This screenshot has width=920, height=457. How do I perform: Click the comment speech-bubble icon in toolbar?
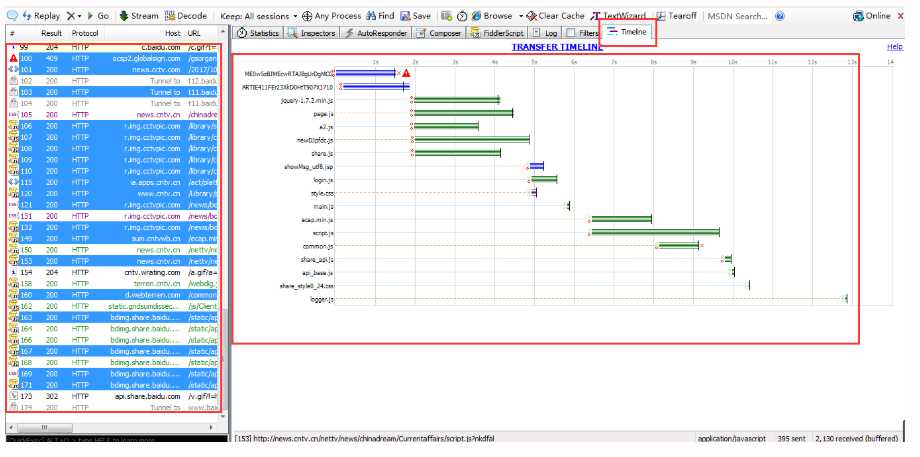pos(11,16)
